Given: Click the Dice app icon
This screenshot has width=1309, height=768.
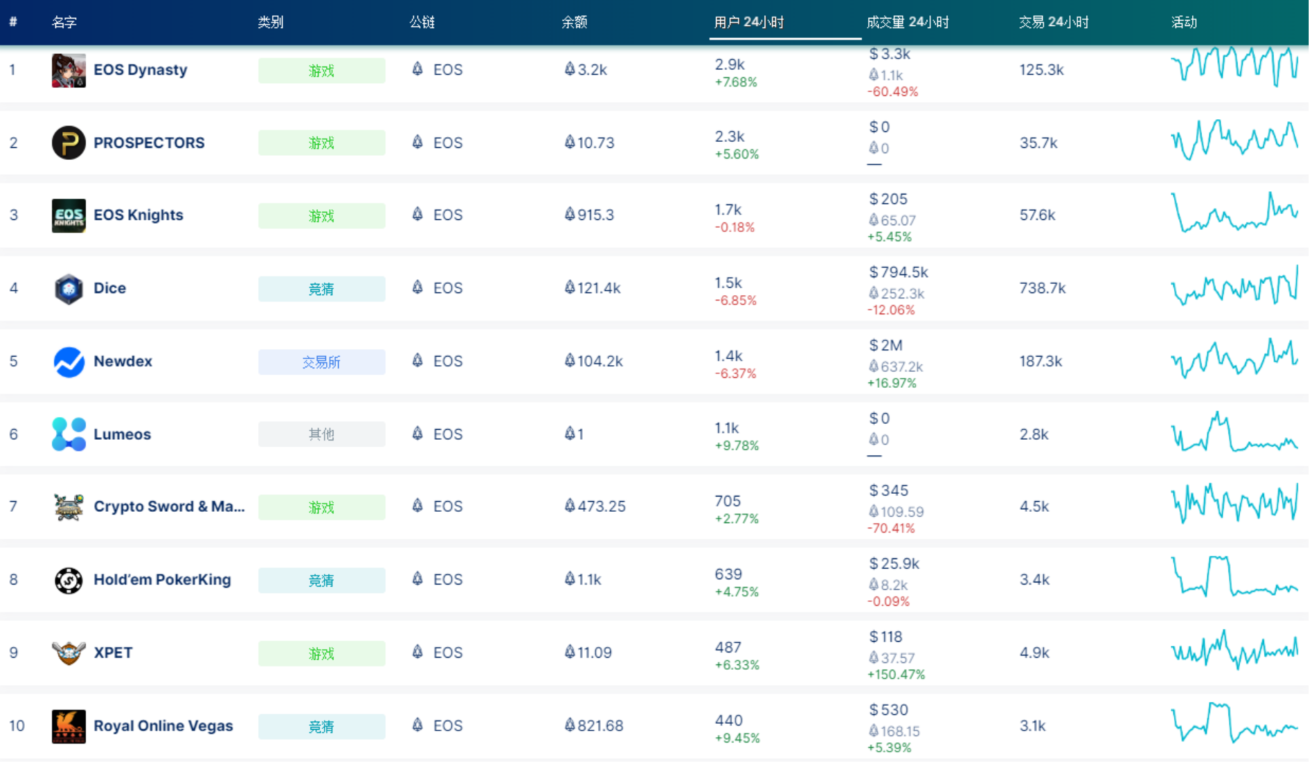Looking at the screenshot, I should pos(69,288).
